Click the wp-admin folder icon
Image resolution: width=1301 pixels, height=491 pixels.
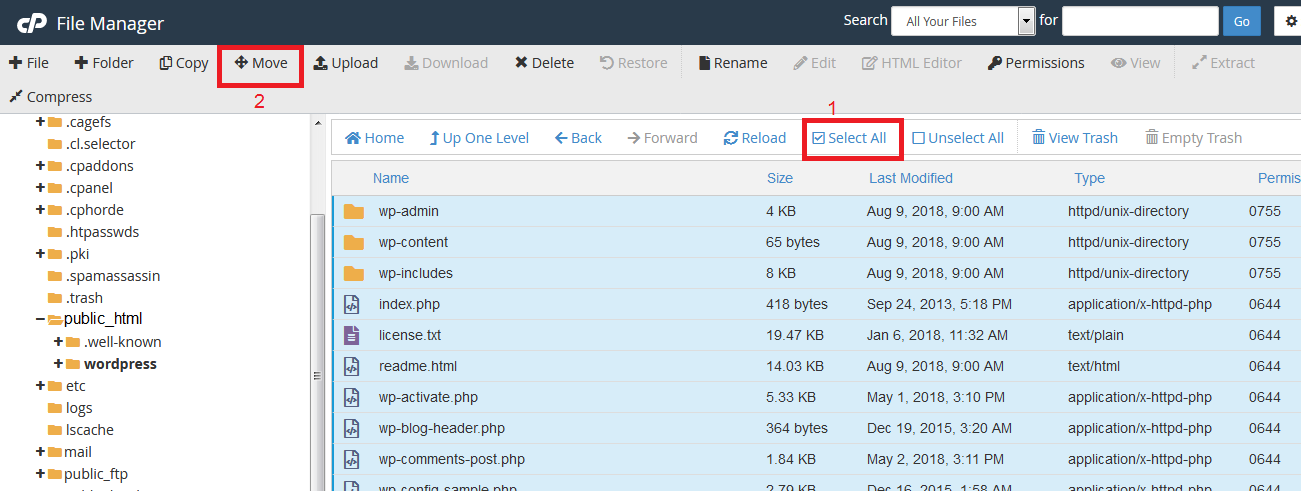click(x=353, y=211)
